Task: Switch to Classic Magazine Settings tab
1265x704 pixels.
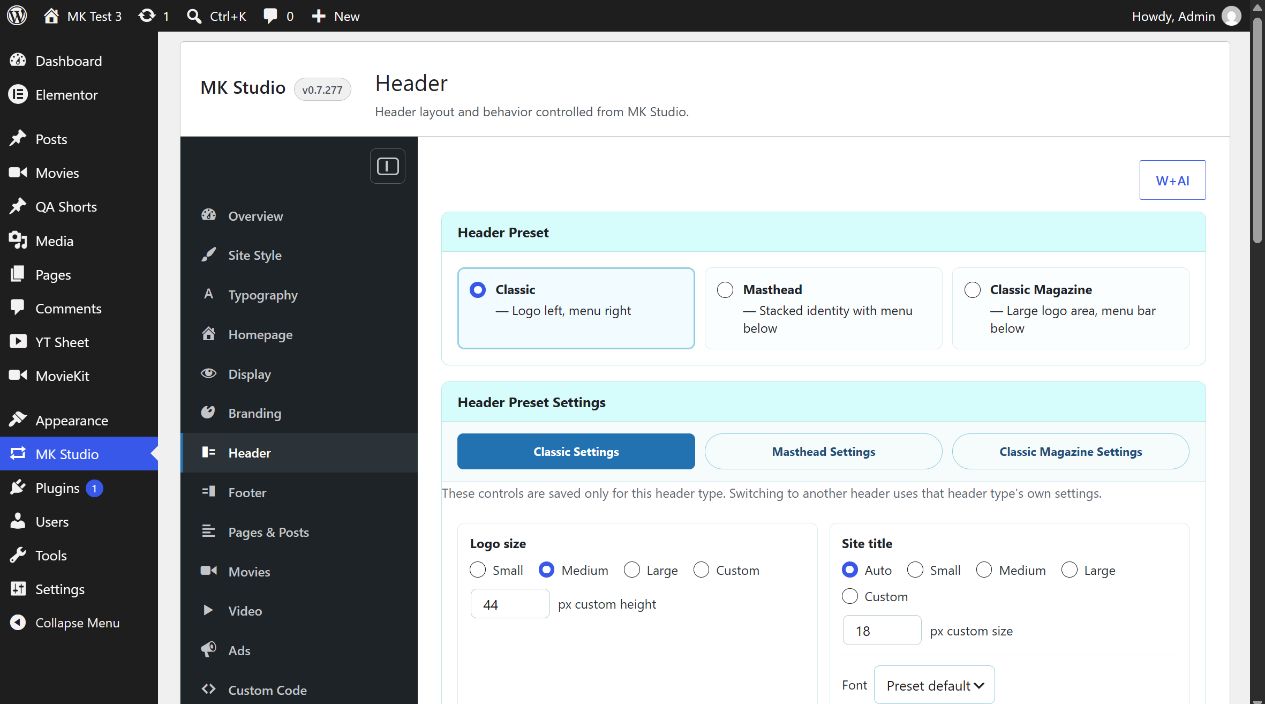Action: click(1071, 452)
